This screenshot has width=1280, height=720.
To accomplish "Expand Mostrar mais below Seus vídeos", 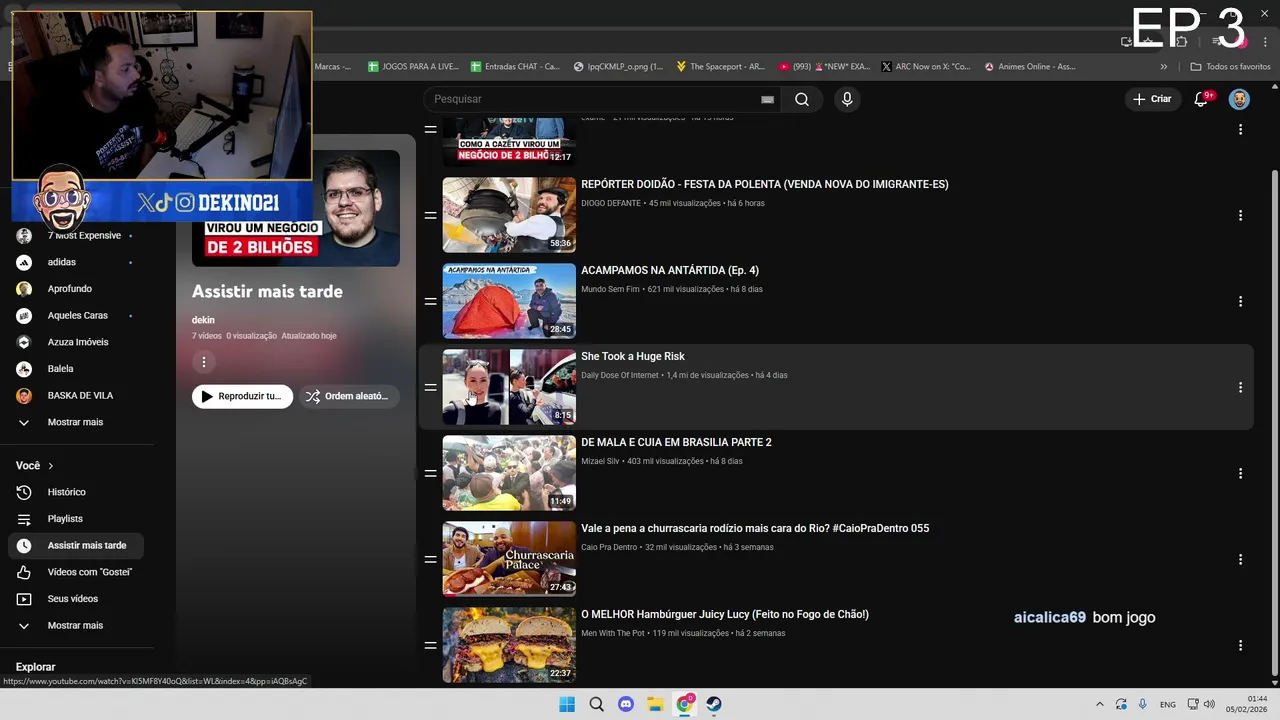I will [77, 625].
